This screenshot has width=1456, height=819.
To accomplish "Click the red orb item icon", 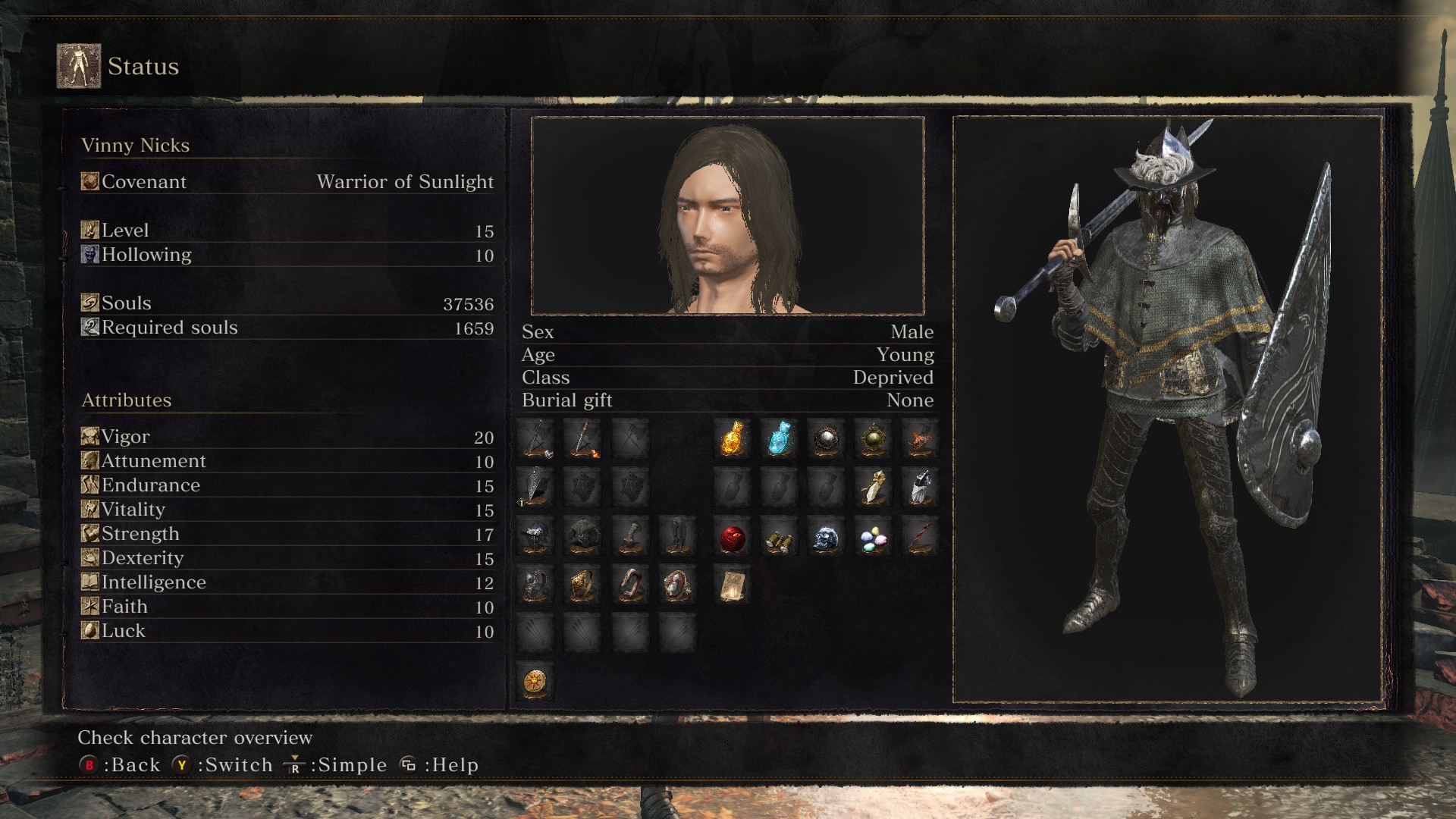I will [x=732, y=538].
